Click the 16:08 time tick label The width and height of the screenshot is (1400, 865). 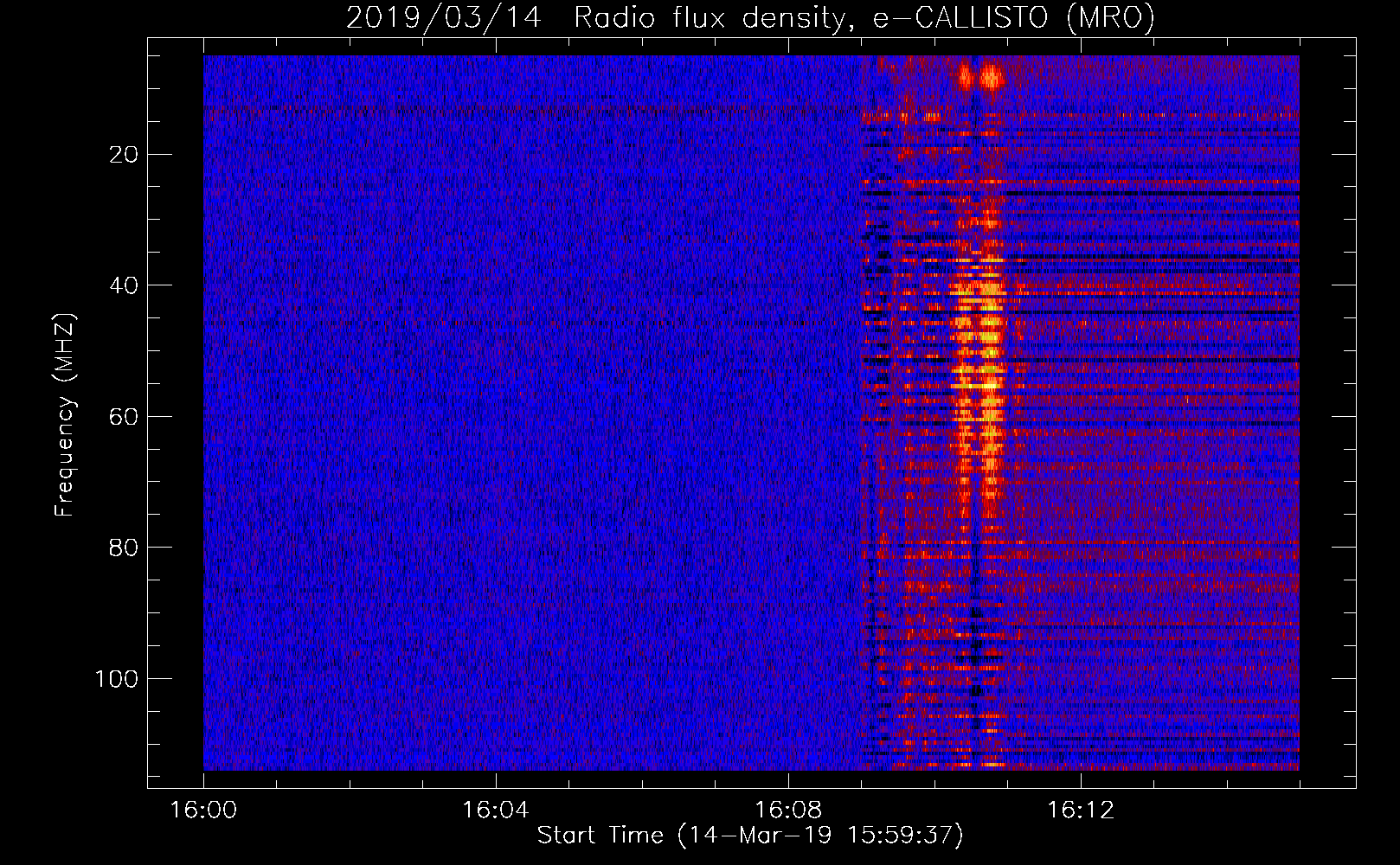coord(788,811)
